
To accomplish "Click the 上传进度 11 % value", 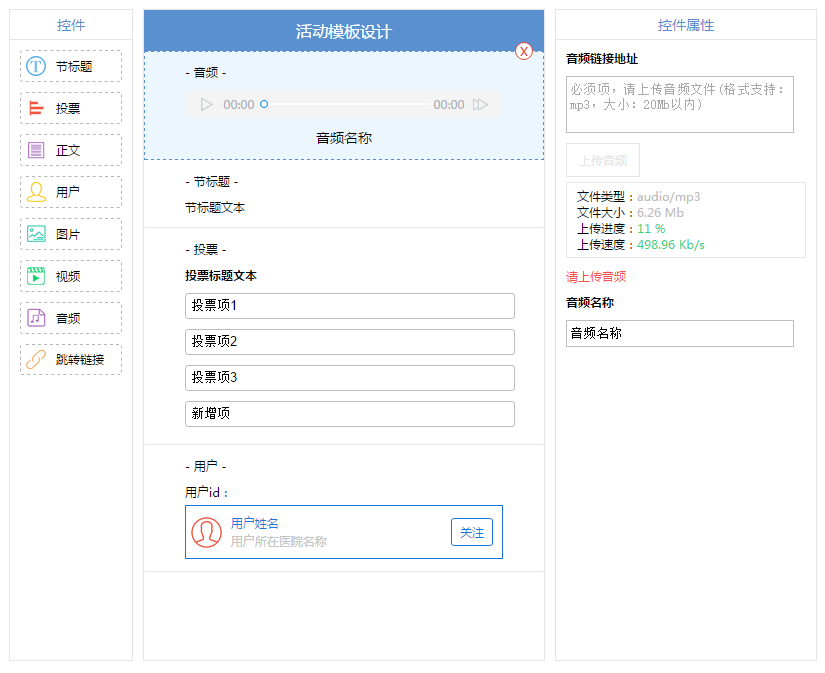I will click(651, 229).
